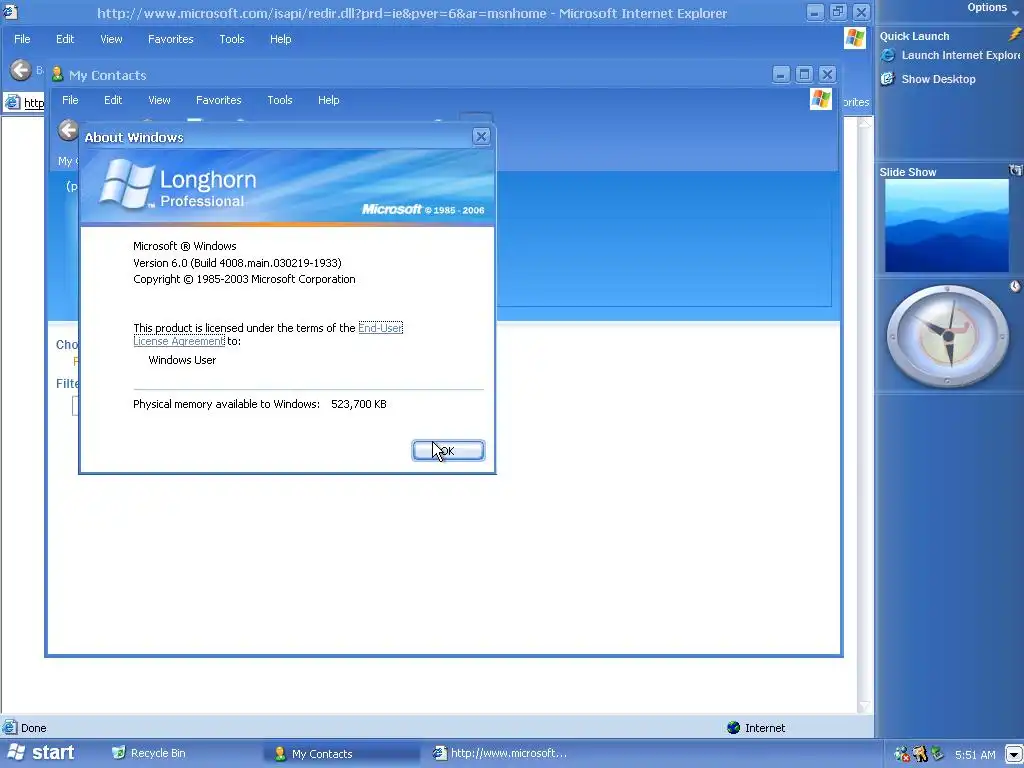Open the End-User License Agreement link
Screen dimensions: 1024x768
coord(380,328)
